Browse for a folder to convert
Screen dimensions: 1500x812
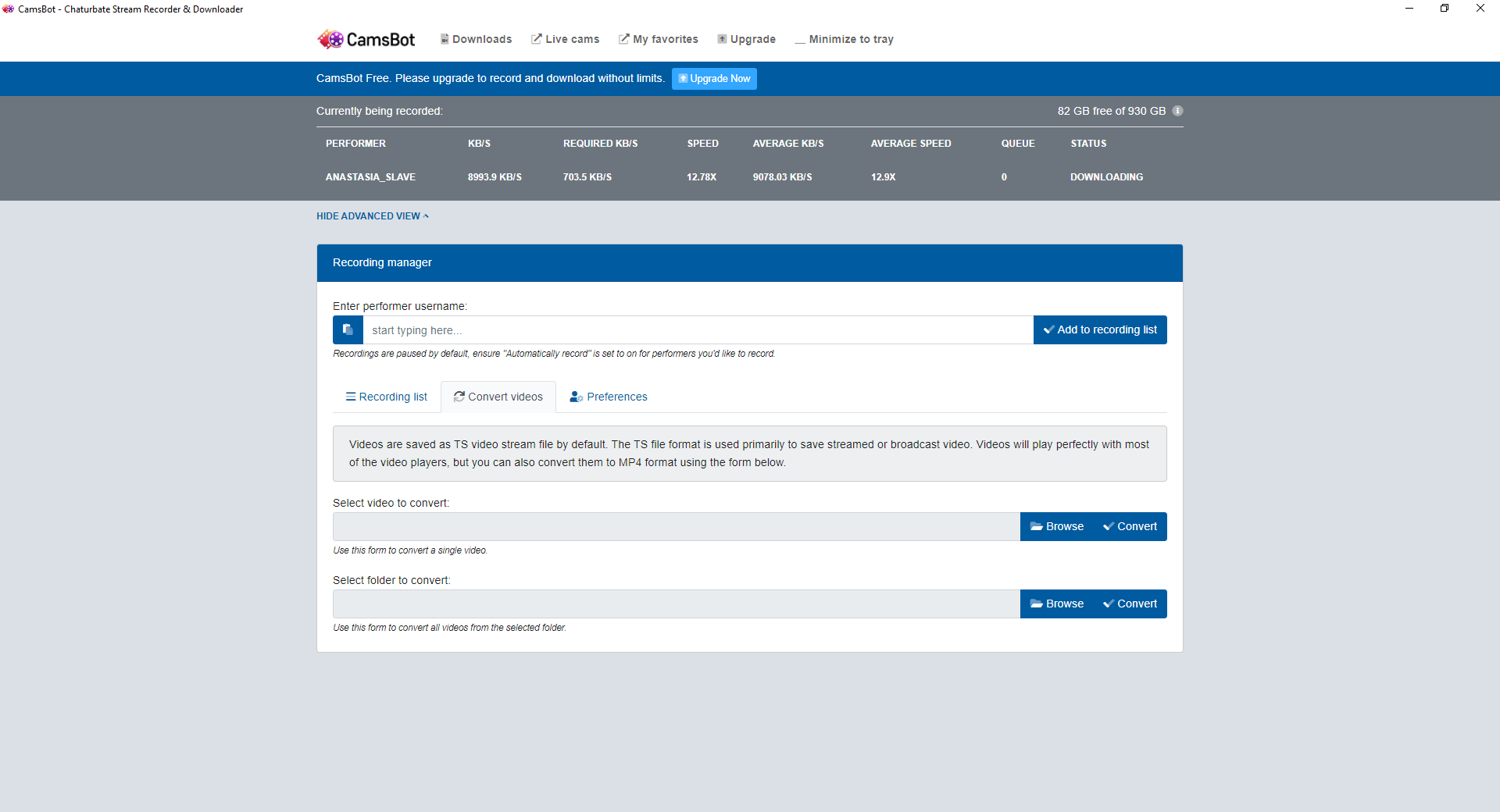(x=1056, y=604)
